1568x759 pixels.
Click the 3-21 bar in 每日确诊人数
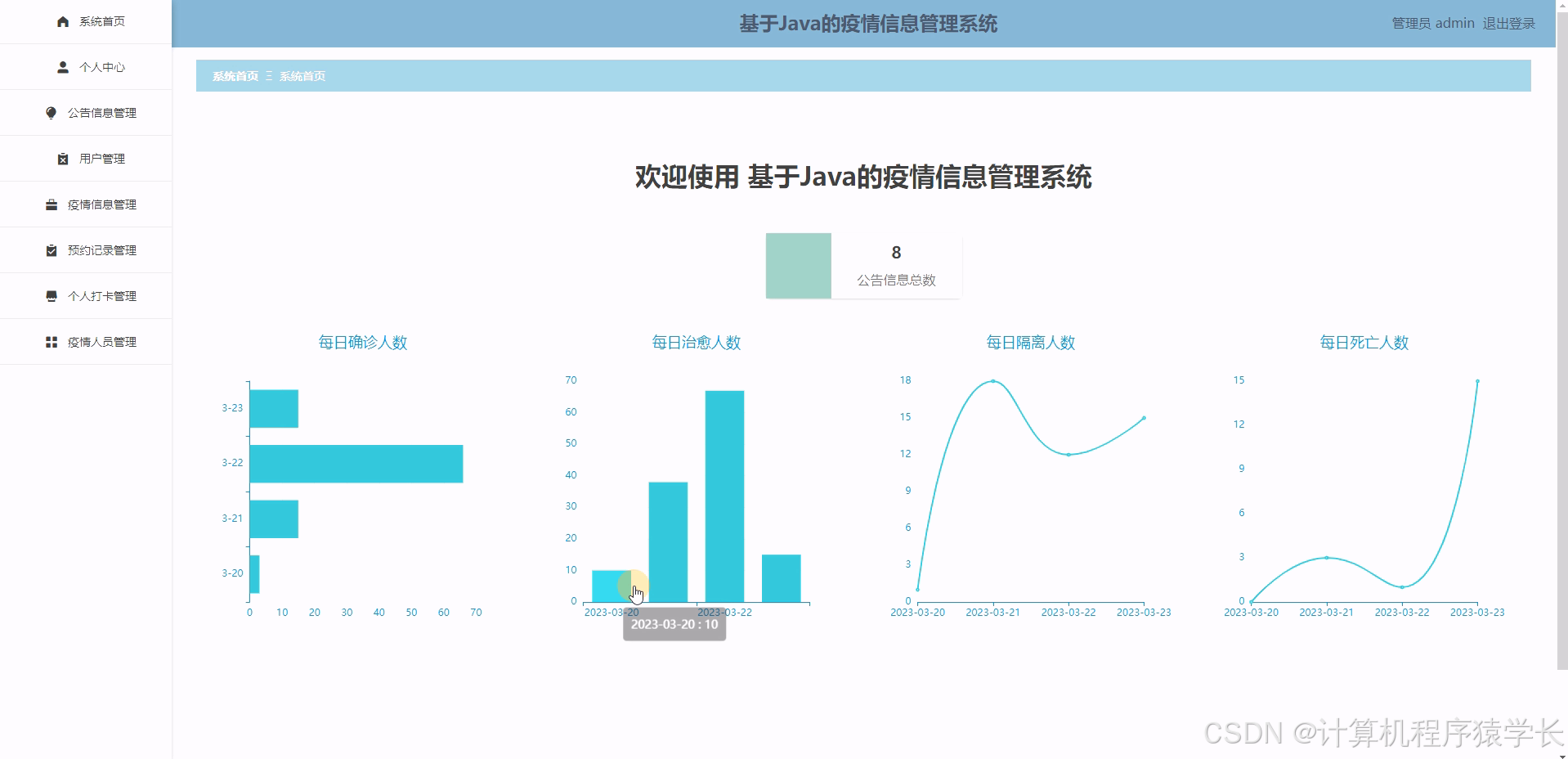[274, 519]
